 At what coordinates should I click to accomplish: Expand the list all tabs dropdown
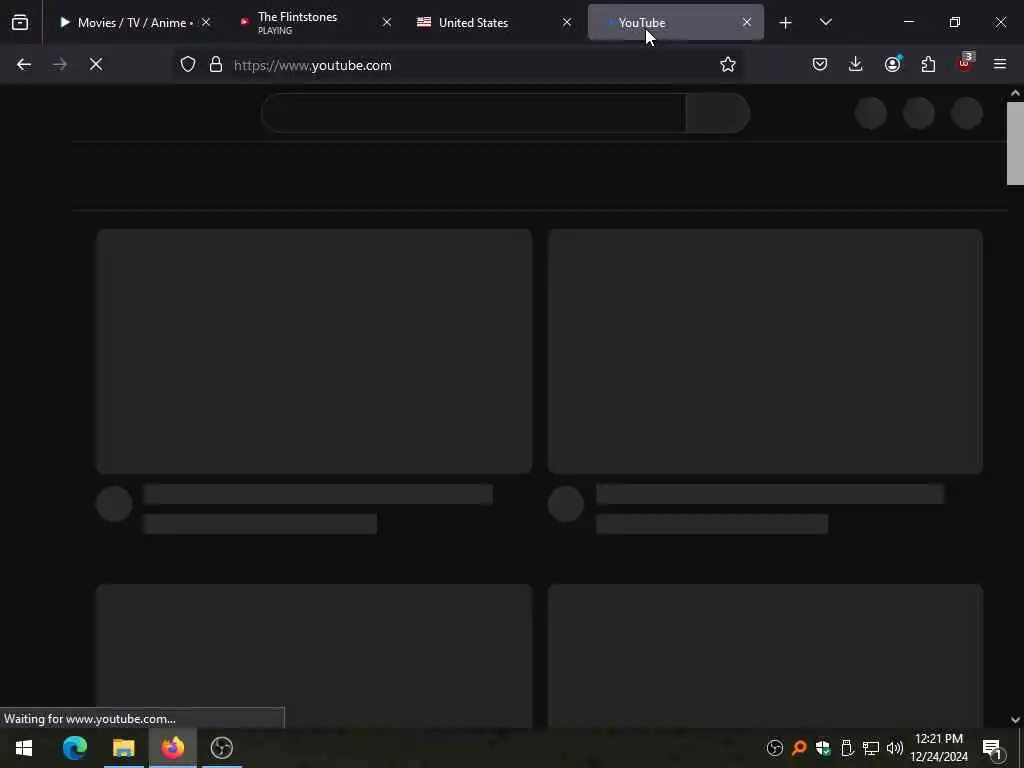coord(825,22)
